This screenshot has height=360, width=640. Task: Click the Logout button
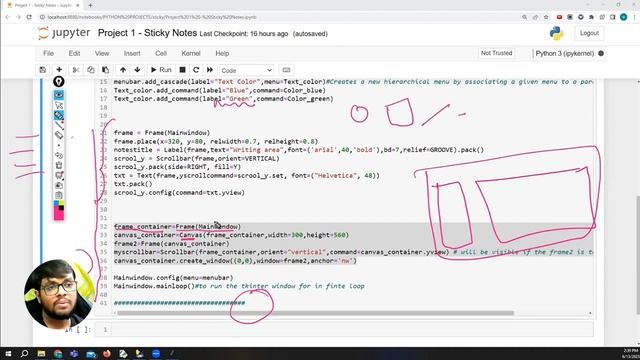point(589,33)
